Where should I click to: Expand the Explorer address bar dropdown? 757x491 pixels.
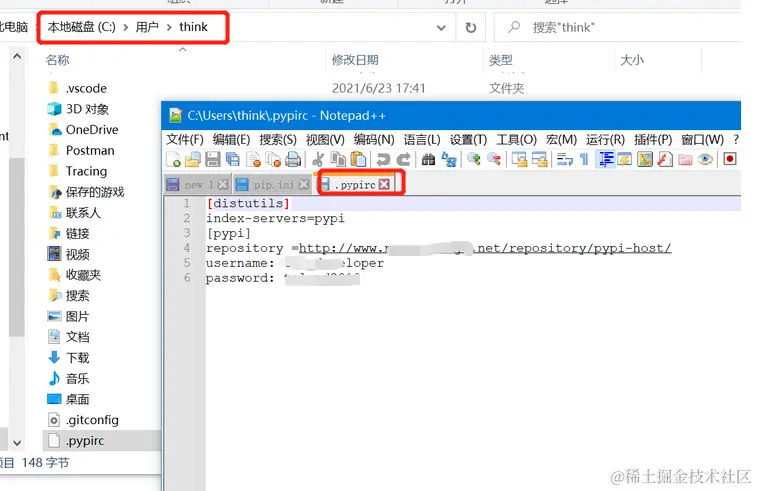(x=441, y=28)
